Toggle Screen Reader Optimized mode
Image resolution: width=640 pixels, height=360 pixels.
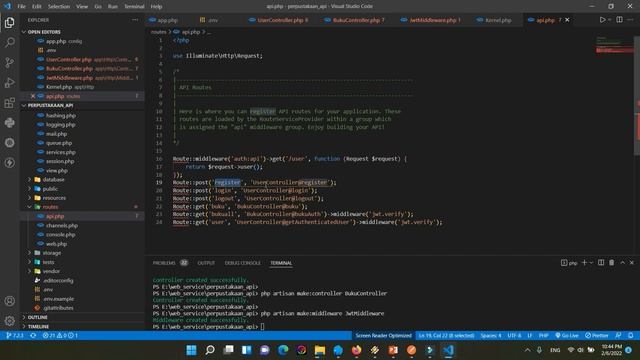(x=383, y=336)
